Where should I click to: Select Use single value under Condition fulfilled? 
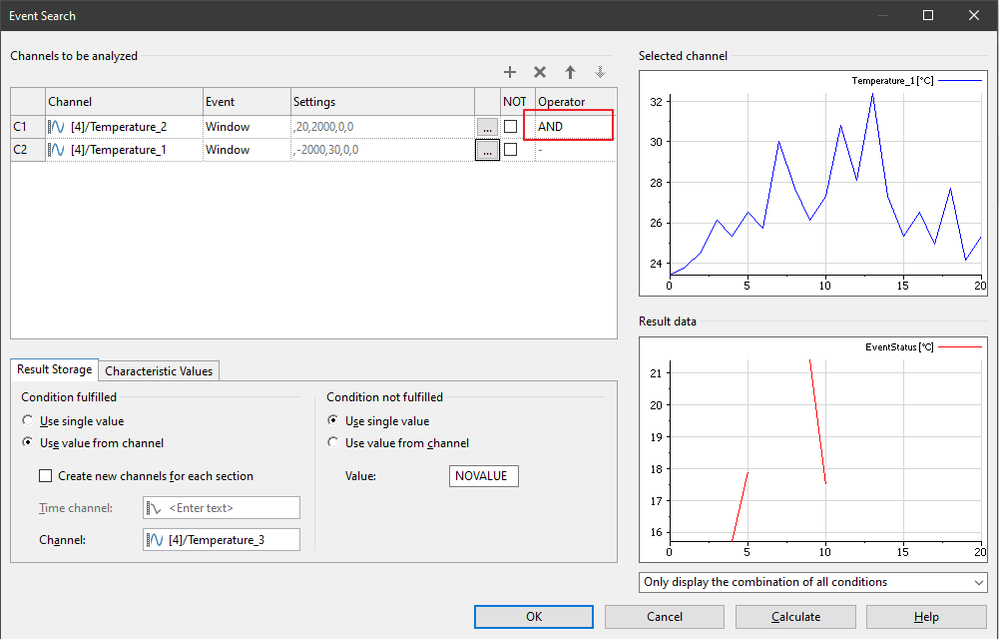coord(27,422)
